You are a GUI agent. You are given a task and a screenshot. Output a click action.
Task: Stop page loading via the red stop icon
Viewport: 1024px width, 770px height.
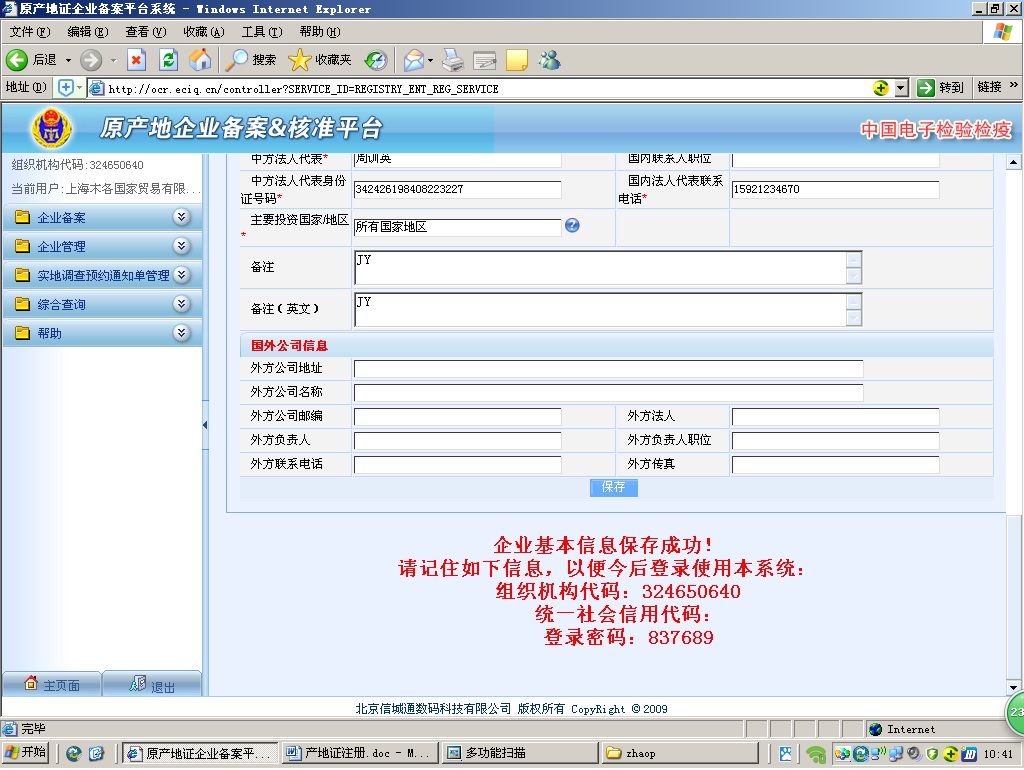click(135, 60)
